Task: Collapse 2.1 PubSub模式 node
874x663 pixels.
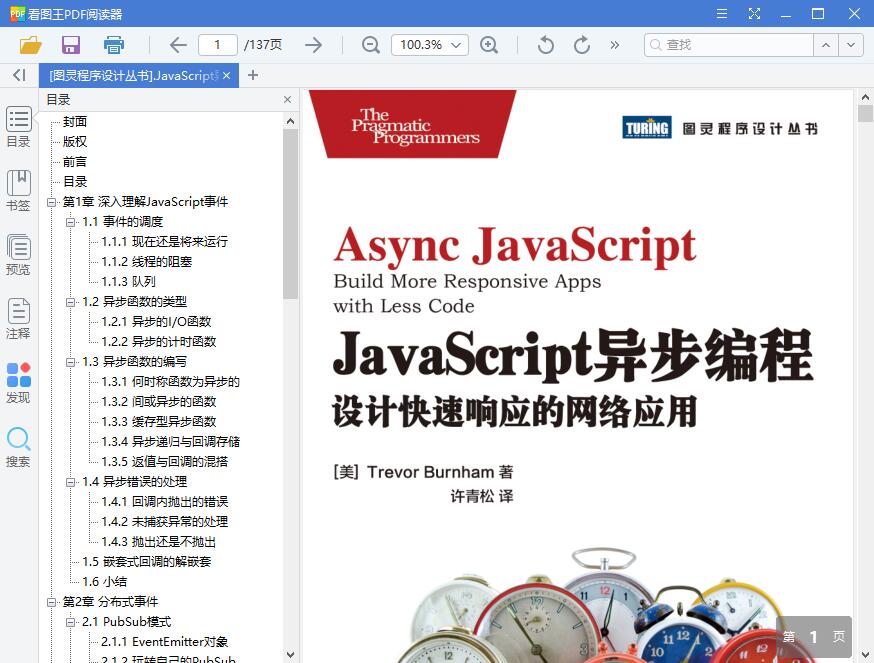Action: click(x=71, y=622)
